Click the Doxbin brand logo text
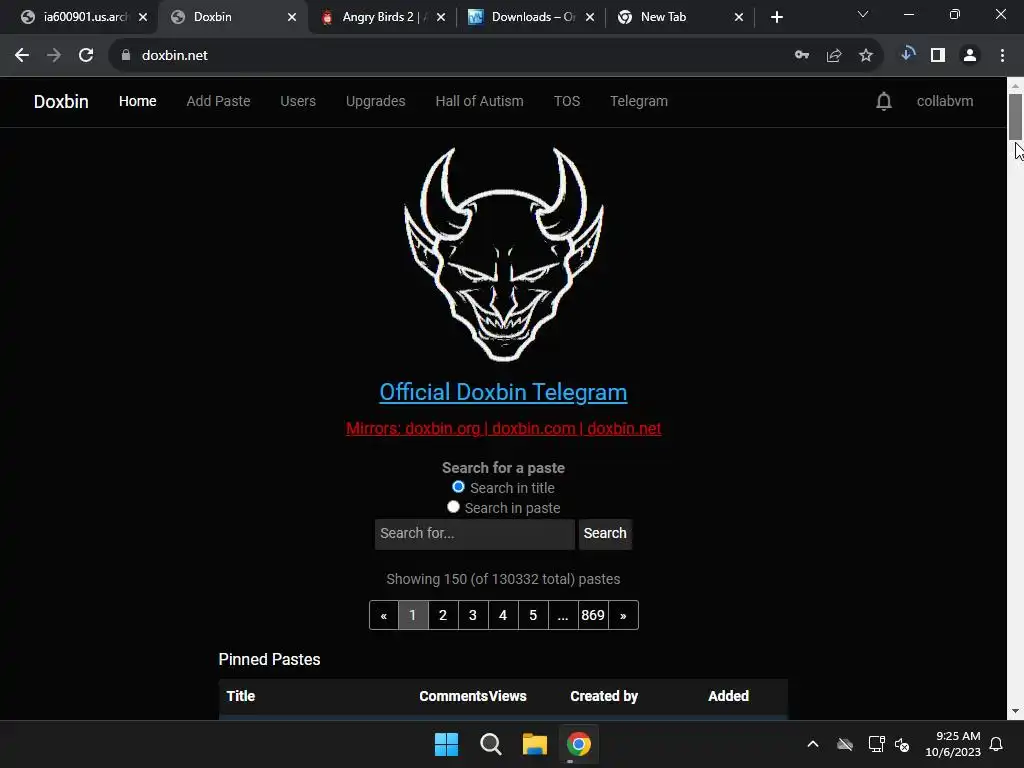Viewport: 1024px width, 768px height. click(x=61, y=101)
